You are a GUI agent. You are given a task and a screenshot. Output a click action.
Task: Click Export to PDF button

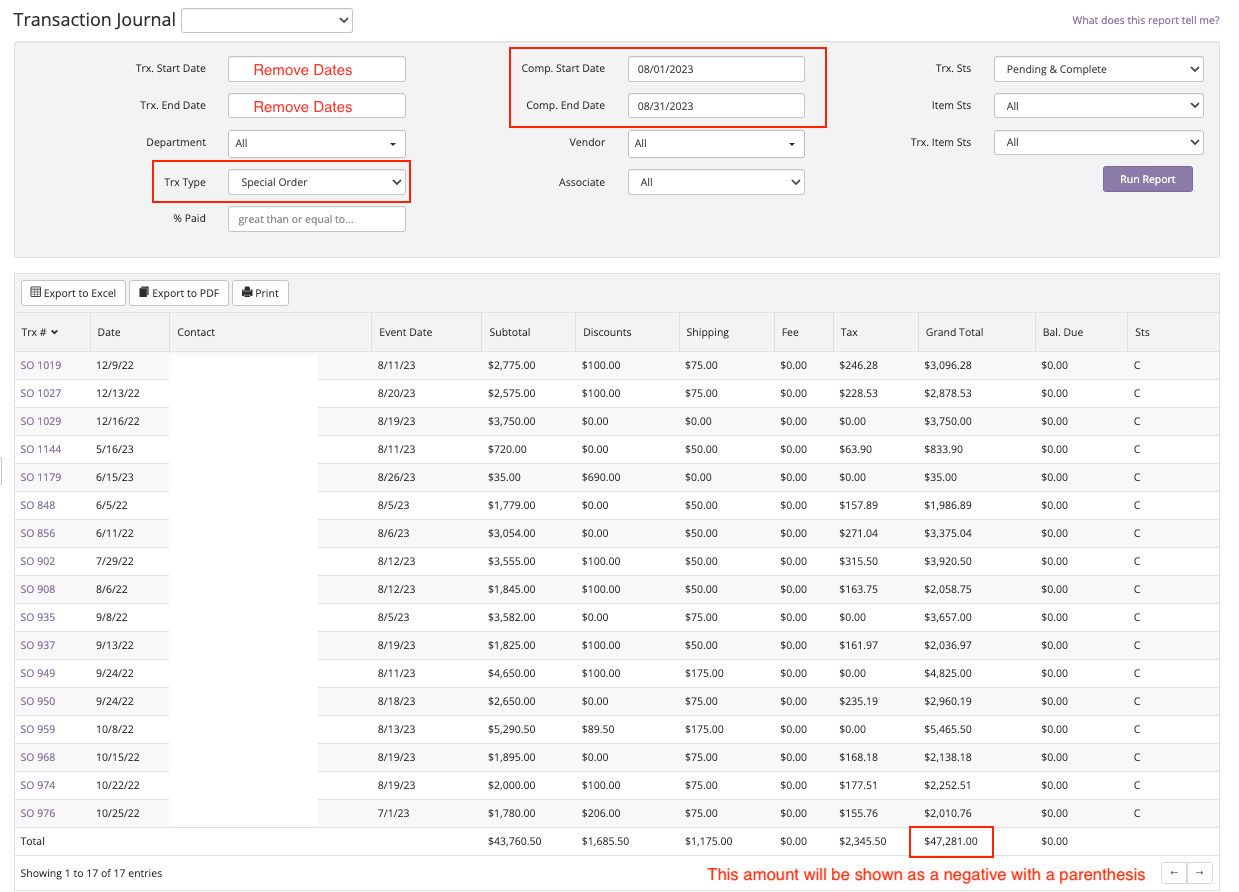[x=179, y=293]
